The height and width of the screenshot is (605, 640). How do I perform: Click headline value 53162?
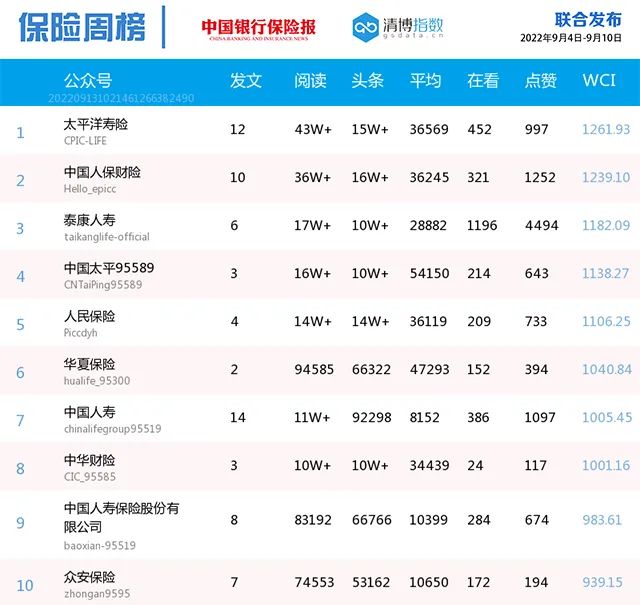pos(371,582)
